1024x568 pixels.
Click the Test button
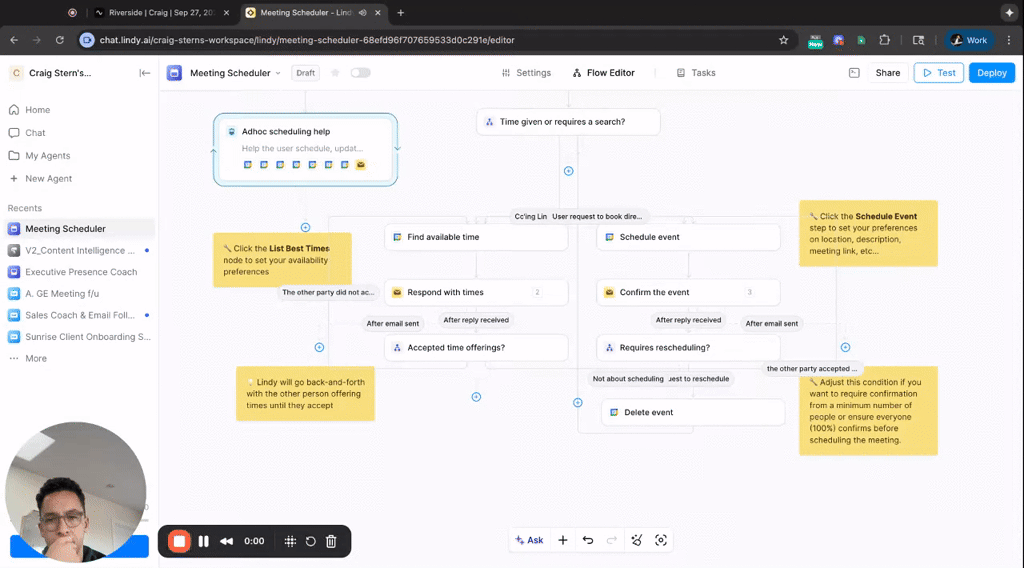click(938, 73)
